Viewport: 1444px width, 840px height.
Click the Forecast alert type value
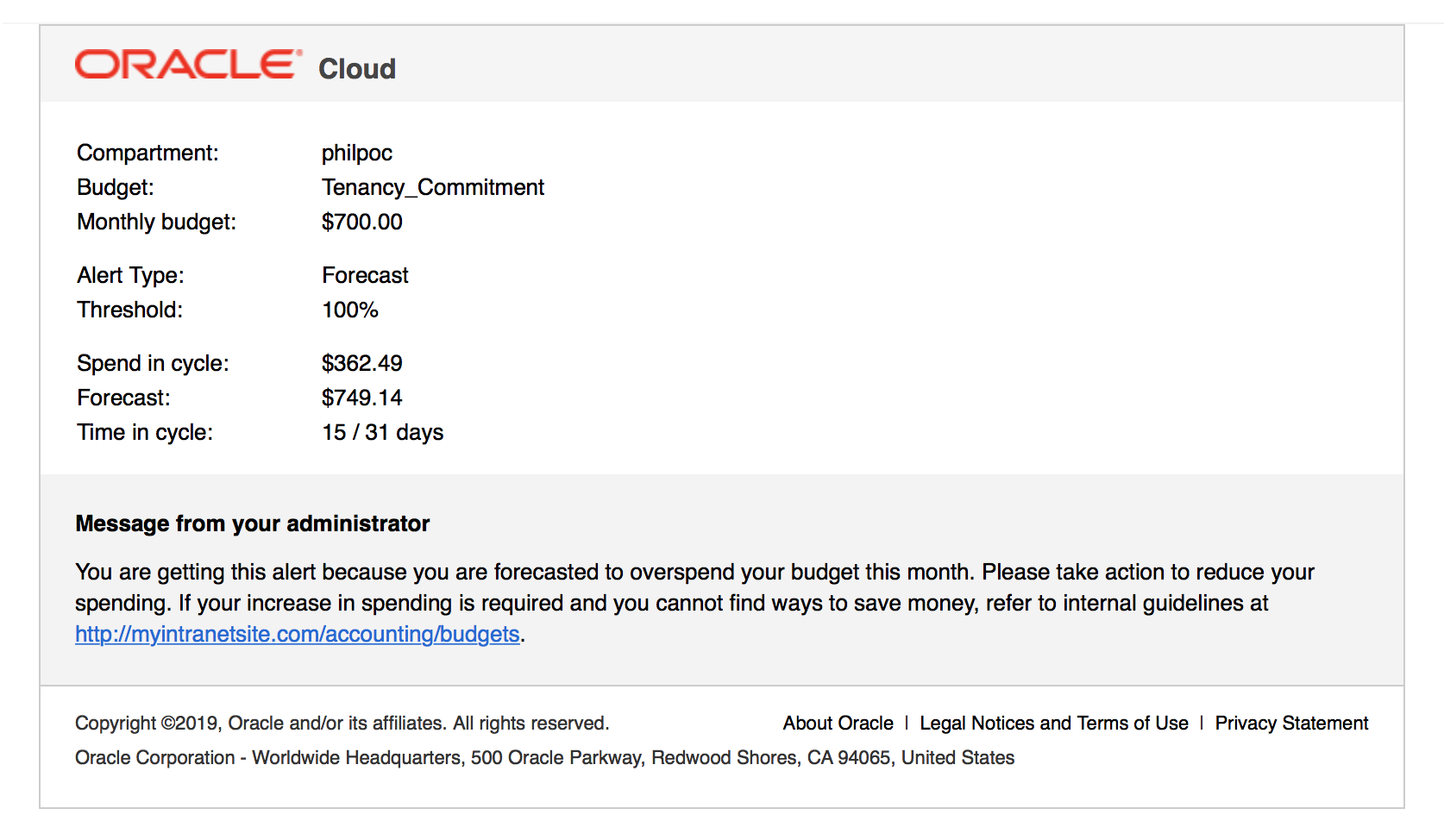point(365,275)
